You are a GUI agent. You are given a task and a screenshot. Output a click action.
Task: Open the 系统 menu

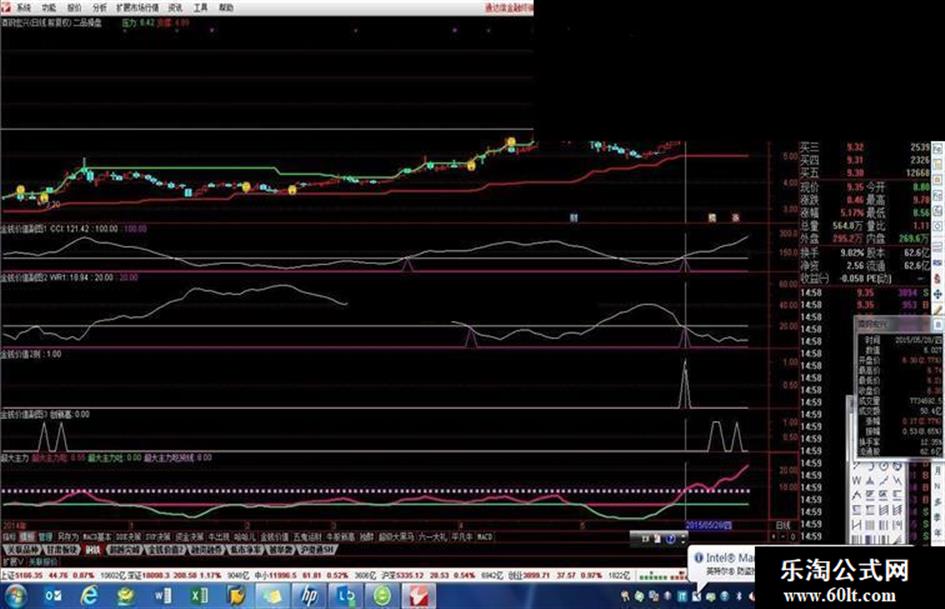pyautogui.click(x=23, y=8)
